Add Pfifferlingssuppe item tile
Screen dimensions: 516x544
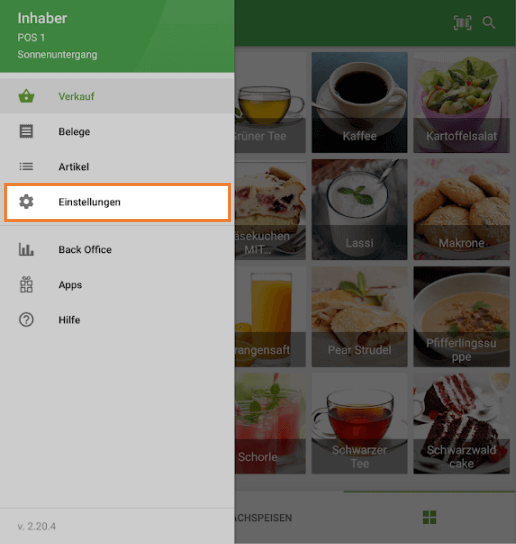(462, 316)
